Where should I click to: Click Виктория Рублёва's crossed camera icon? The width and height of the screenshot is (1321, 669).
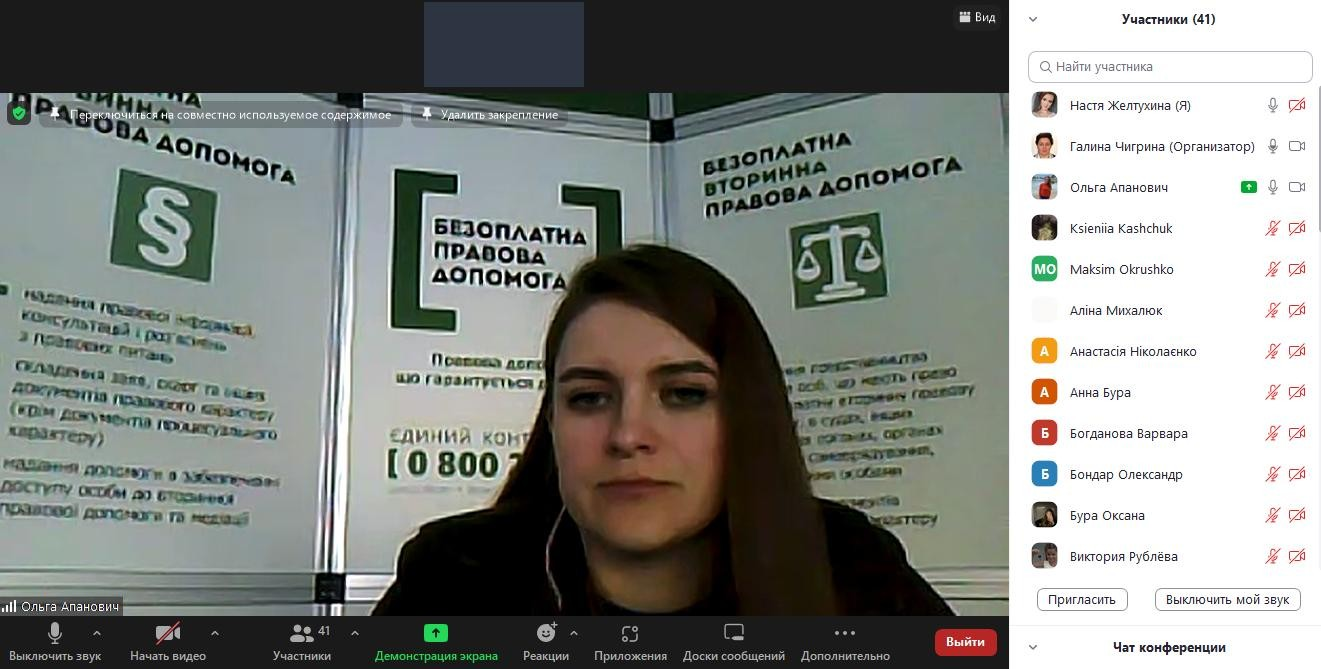pos(1297,556)
